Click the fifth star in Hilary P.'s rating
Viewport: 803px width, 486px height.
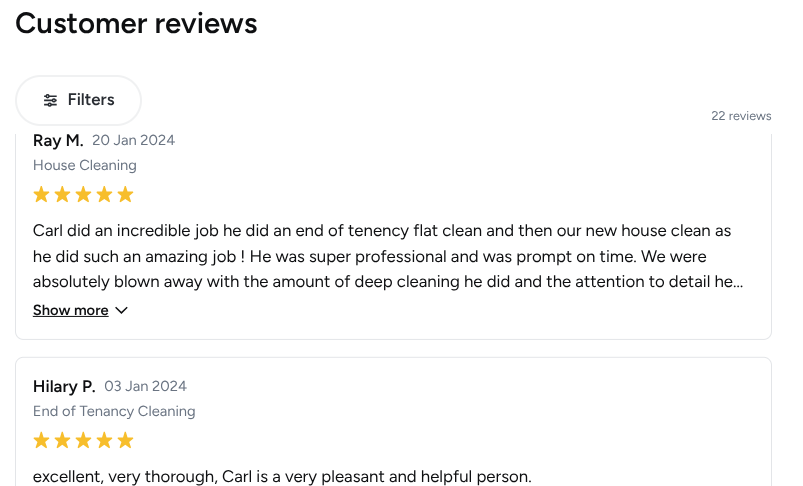point(125,440)
